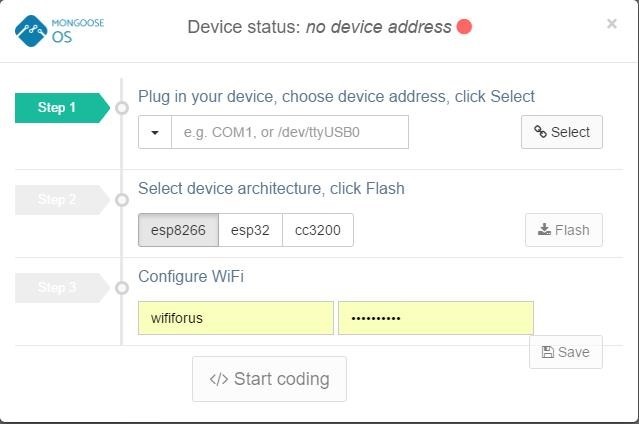Image resolution: width=639 pixels, height=424 pixels.
Task: Click the WiFi network name field
Action: (x=236, y=318)
